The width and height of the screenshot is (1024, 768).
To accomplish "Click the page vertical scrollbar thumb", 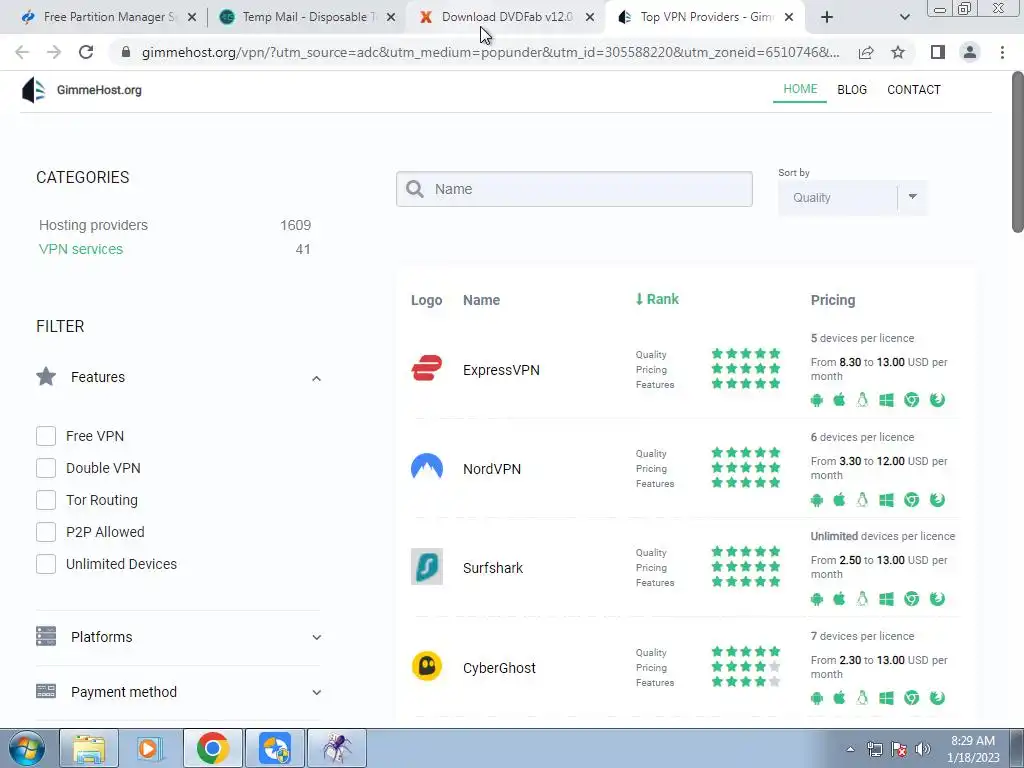I will coord(1017,153).
